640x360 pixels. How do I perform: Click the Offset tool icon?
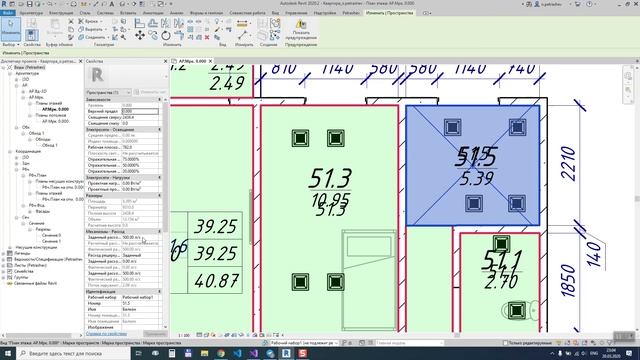(x=153, y=23)
